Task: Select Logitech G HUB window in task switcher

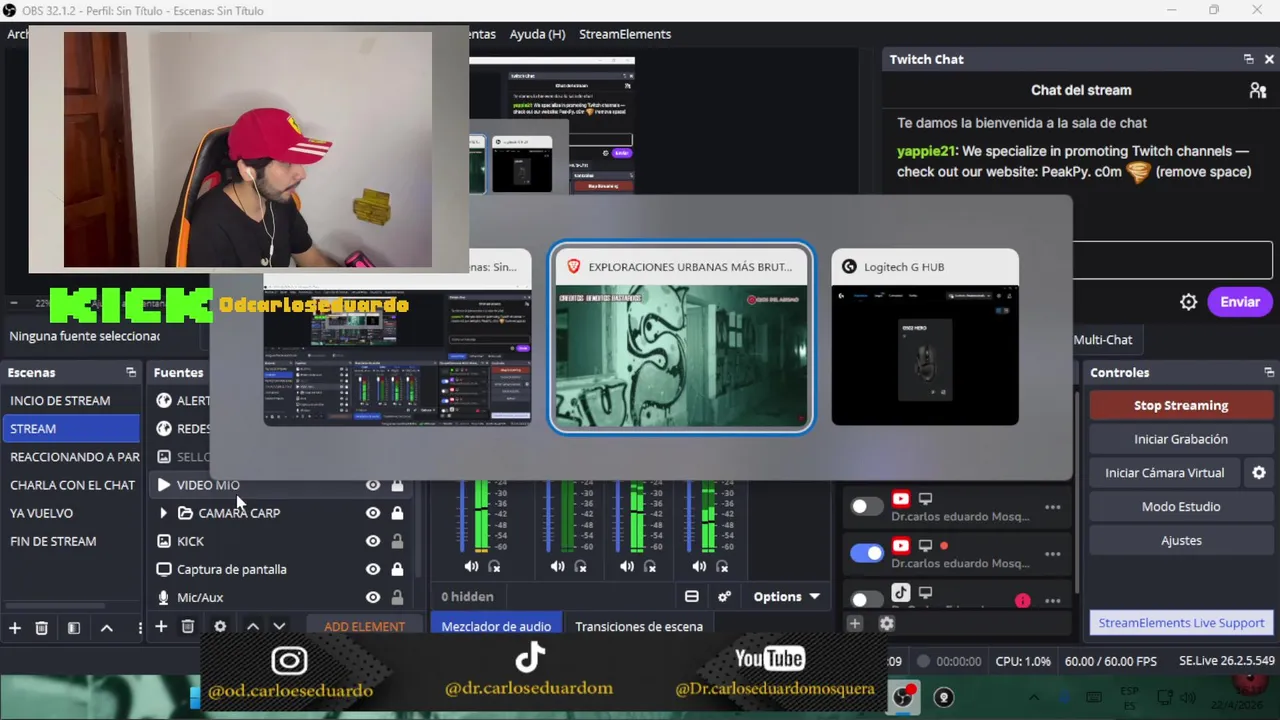Action: pyautogui.click(x=925, y=337)
